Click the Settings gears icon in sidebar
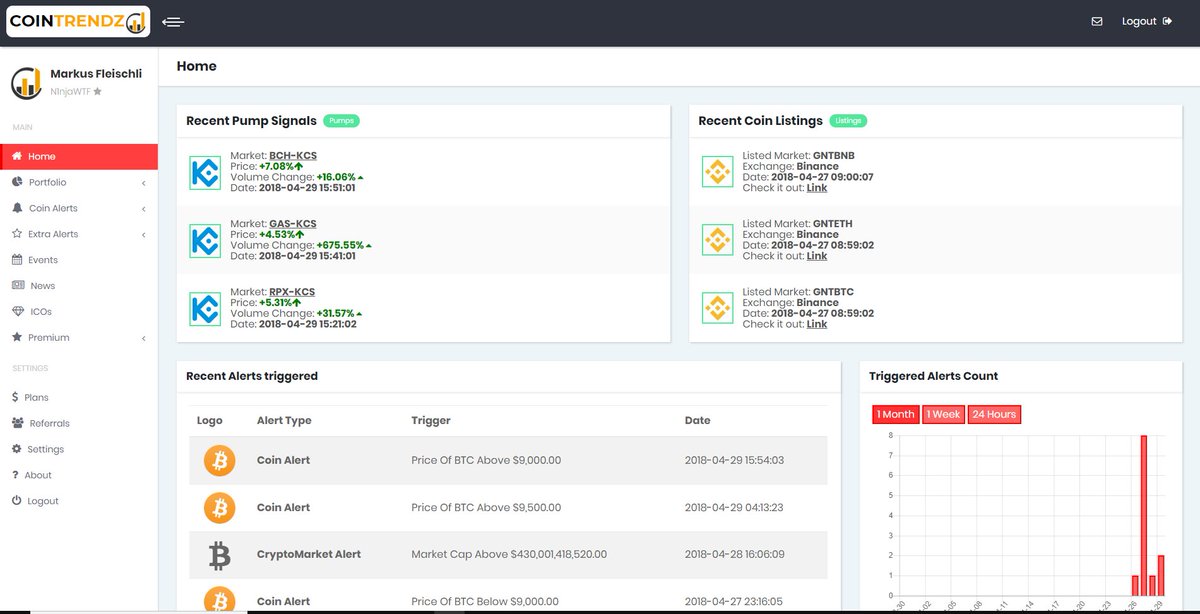1200x614 pixels. coord(18,449)
